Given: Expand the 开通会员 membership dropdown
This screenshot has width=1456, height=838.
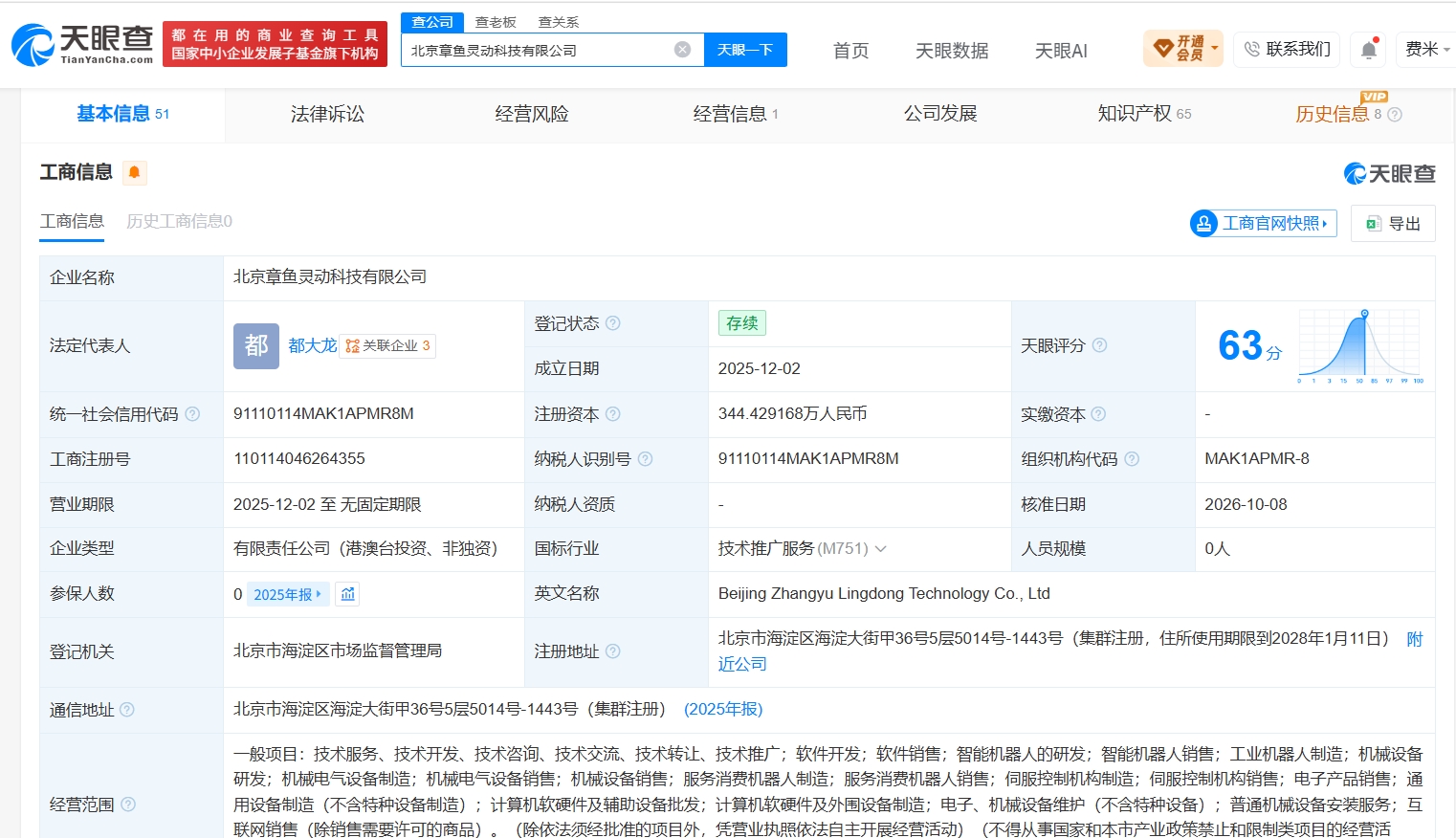Looking at the screenshot, I should point(1183,49).
